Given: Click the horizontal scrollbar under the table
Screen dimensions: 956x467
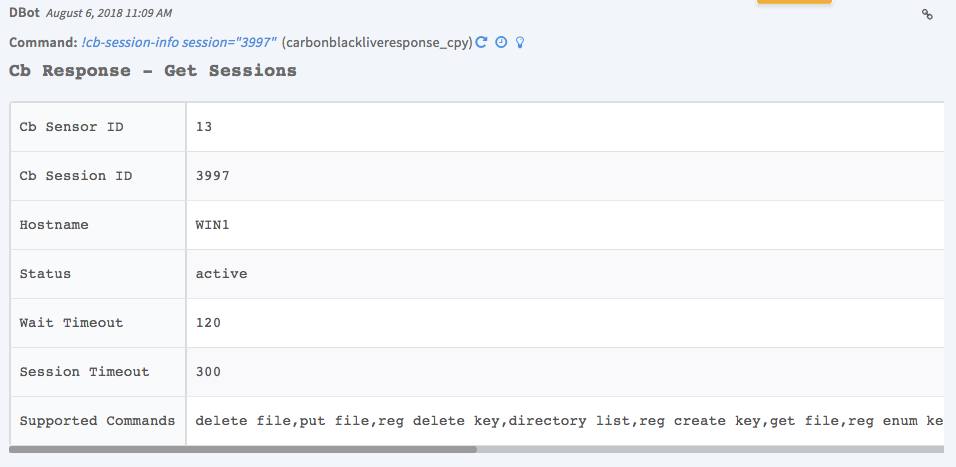Looking at the screenshot, I should point(243,450).
